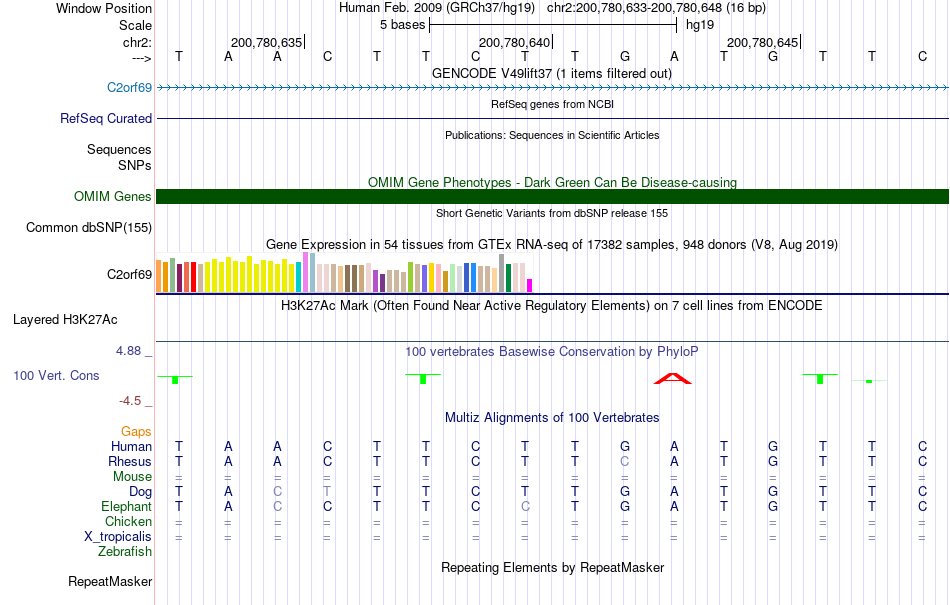Click the RepeatMasker track label
950x605 pixels.
[110, 581]
